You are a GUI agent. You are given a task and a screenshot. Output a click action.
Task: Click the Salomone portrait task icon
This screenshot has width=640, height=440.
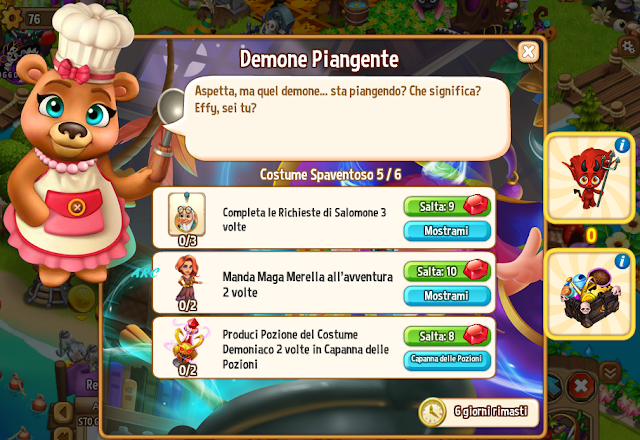point(187,215)
